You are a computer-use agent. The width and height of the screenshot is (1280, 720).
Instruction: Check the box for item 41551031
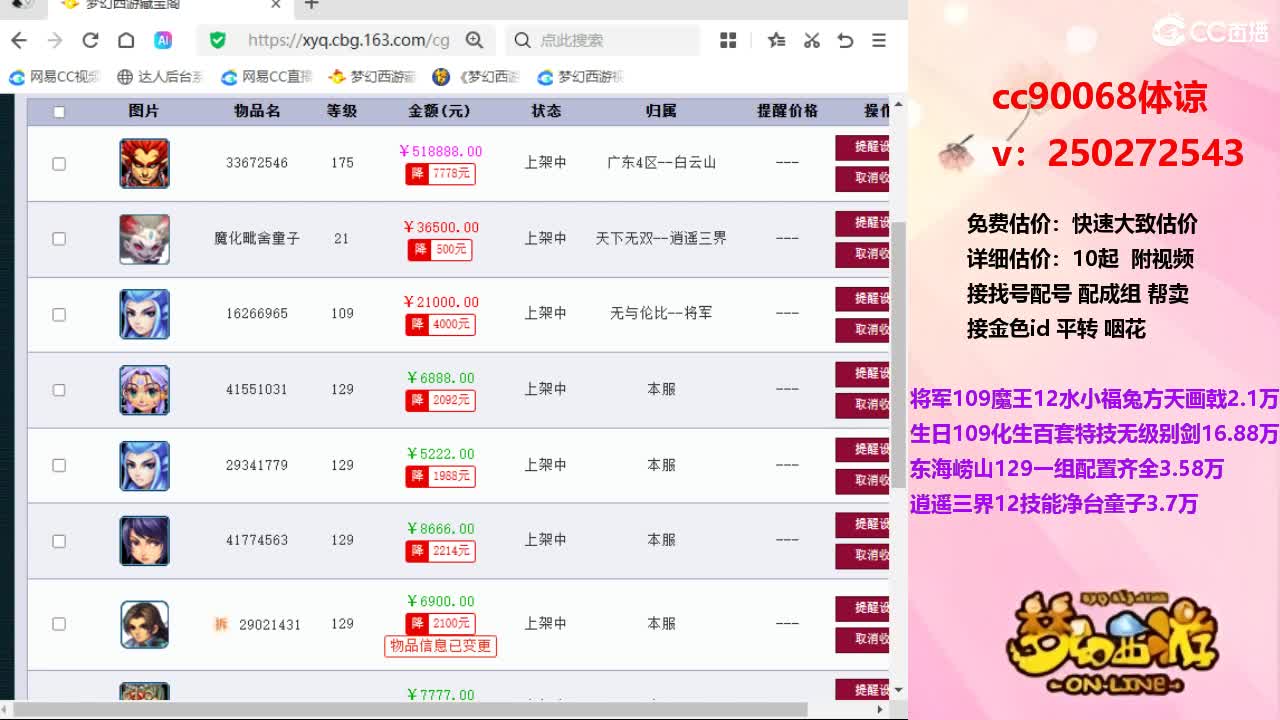(59, 390)
